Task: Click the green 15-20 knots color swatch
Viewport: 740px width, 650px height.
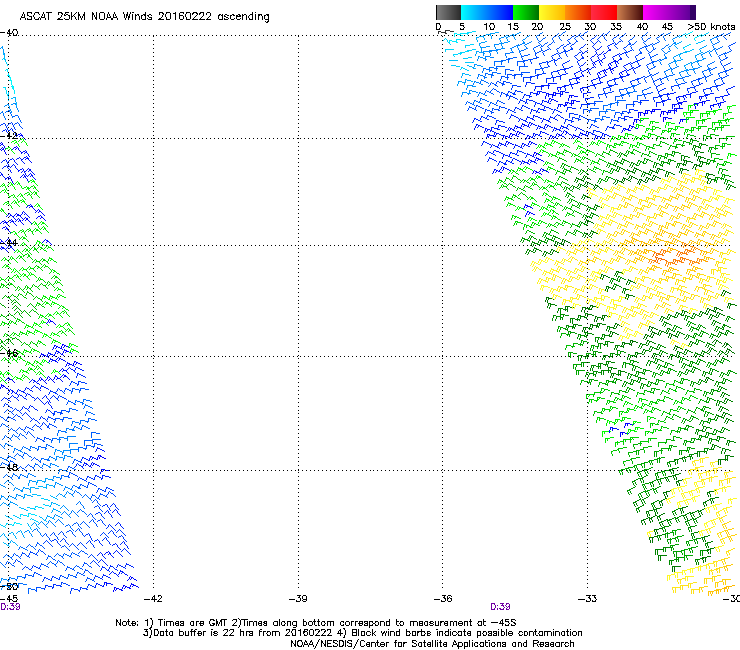Action: point(526,12)
